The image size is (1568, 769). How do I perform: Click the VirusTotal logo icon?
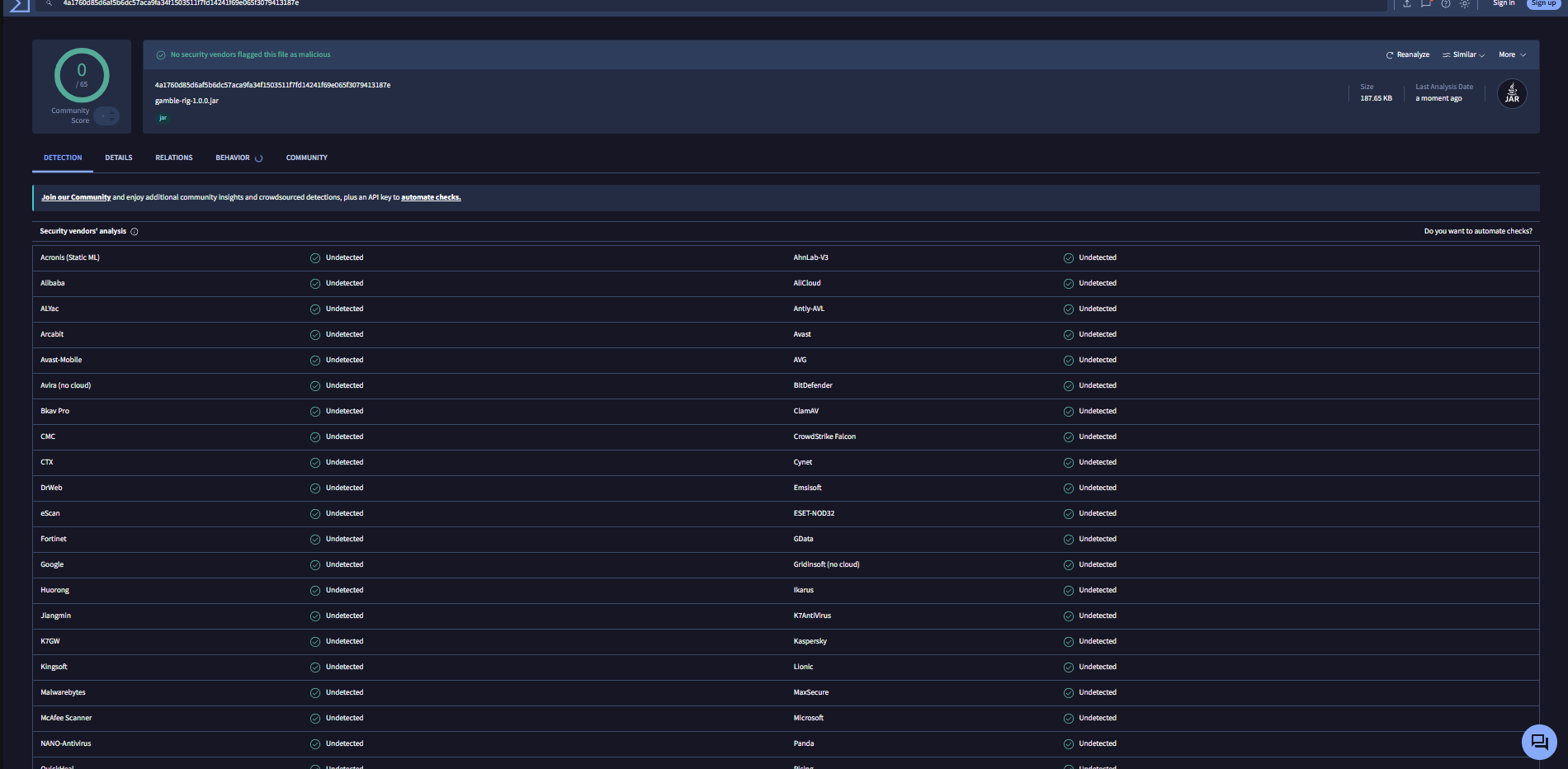coord(20,5)
